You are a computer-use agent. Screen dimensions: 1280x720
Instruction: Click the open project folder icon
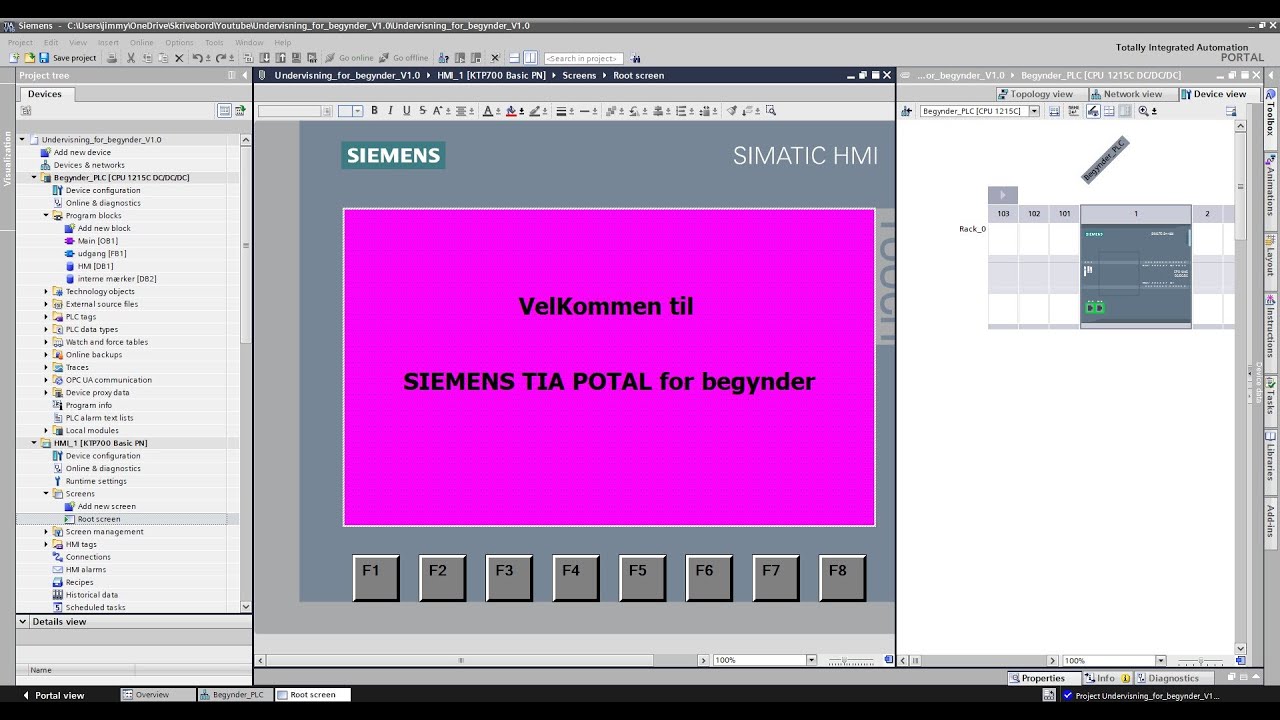29,58
